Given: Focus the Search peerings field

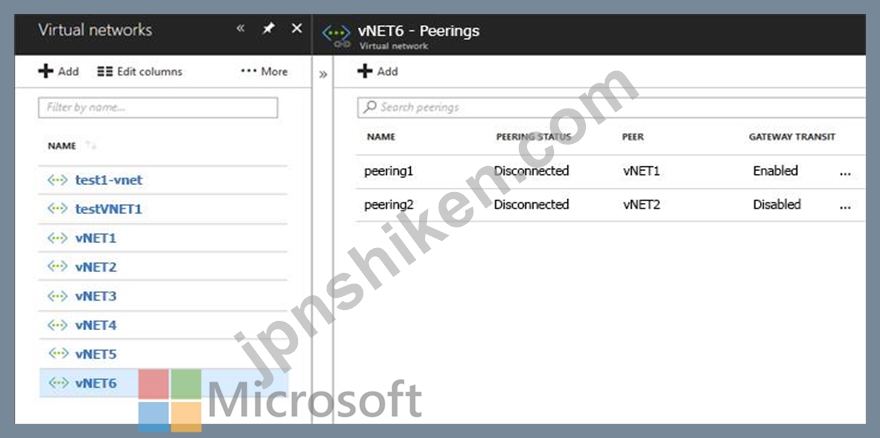Looking at the screenshot, I should click(x=612, y=107).
